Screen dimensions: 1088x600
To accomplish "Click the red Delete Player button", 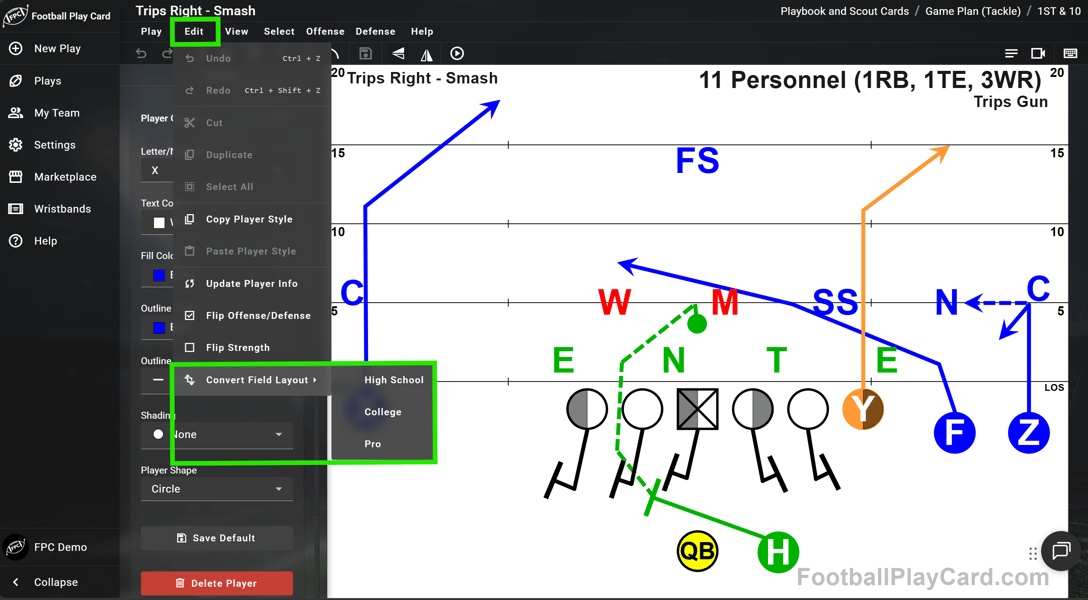I will pos(216,583).
